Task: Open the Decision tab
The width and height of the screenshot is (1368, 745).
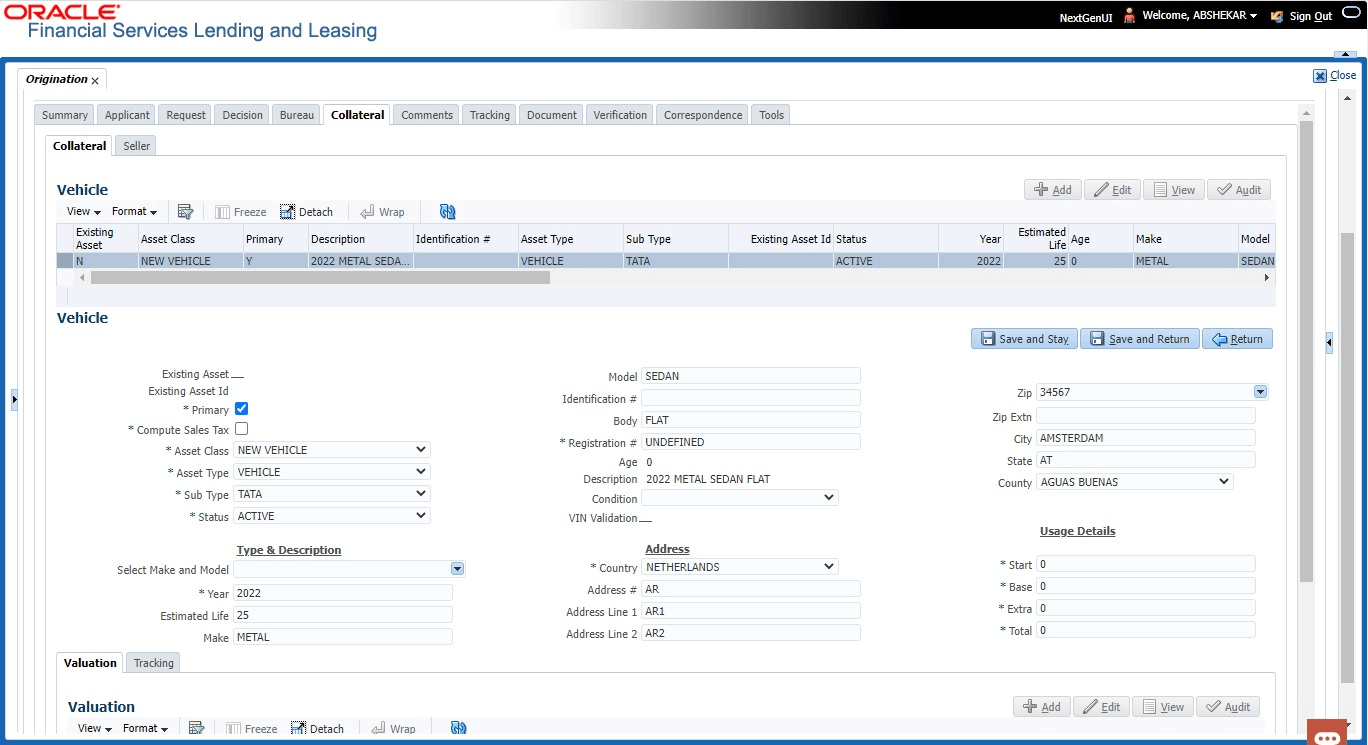Action: click(243, 115)
